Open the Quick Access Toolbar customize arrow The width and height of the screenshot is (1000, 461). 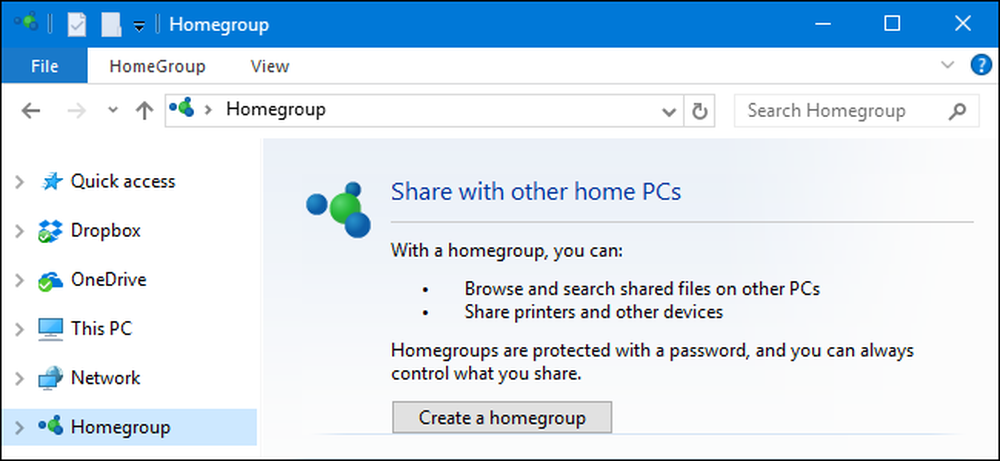(138, 26)
